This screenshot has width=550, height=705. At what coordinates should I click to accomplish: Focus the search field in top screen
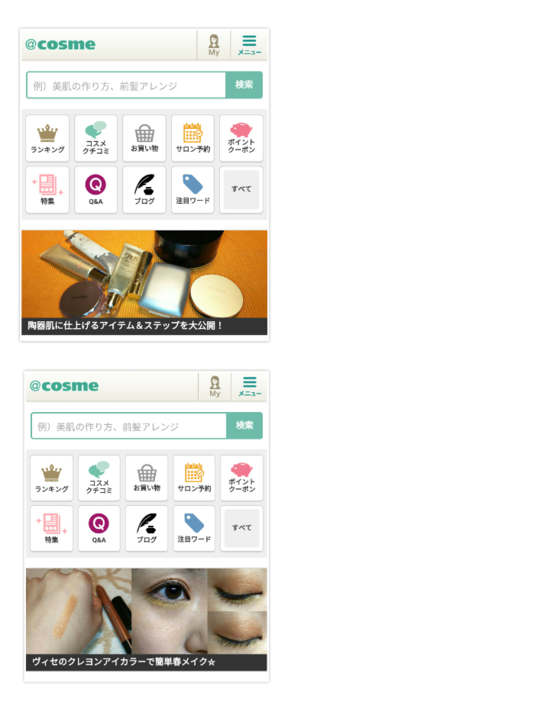126,85
